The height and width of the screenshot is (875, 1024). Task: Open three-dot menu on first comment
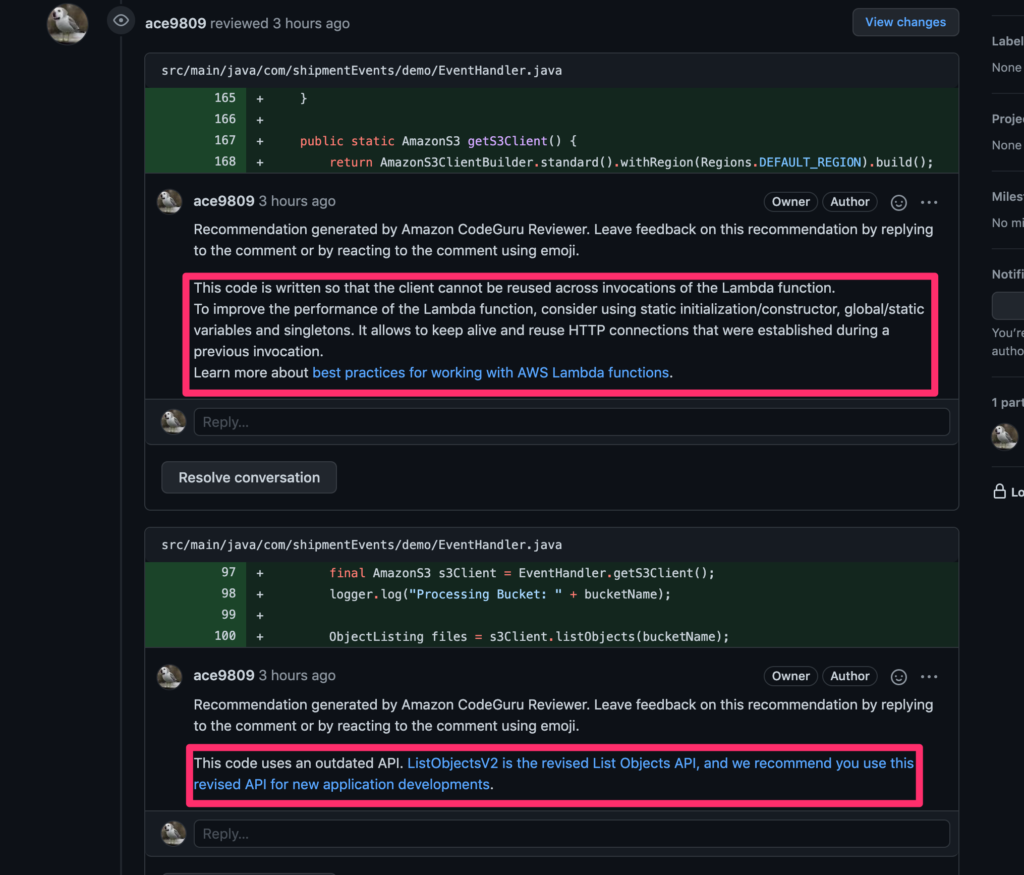[x=929, y=202]
